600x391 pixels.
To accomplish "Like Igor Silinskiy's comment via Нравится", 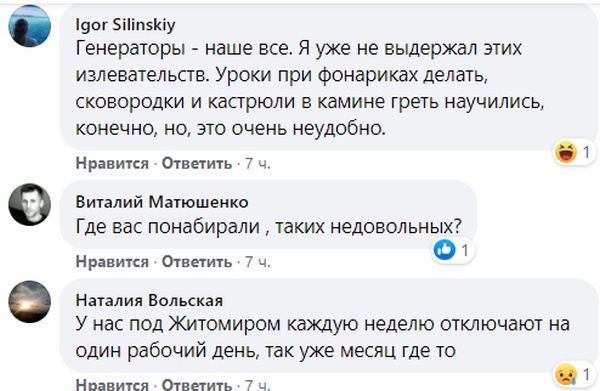I will (x=112, y=163).
